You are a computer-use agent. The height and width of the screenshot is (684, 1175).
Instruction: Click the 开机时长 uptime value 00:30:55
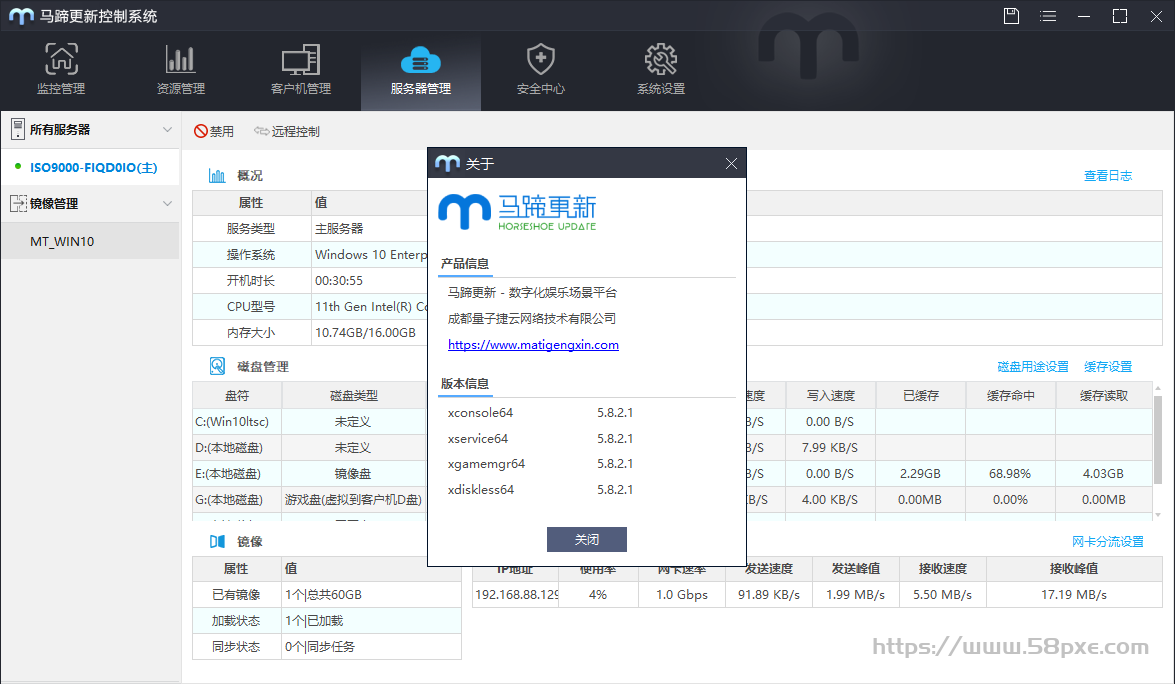(x=339, y=281)
